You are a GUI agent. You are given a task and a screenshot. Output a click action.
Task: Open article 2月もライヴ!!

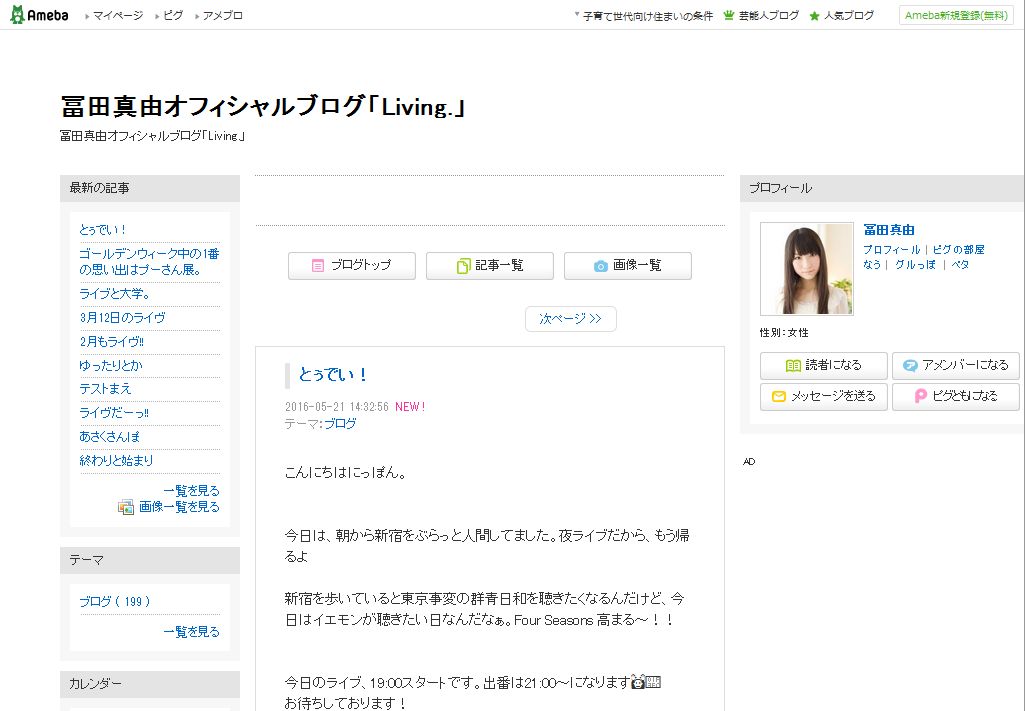click(x=111, y=341)
